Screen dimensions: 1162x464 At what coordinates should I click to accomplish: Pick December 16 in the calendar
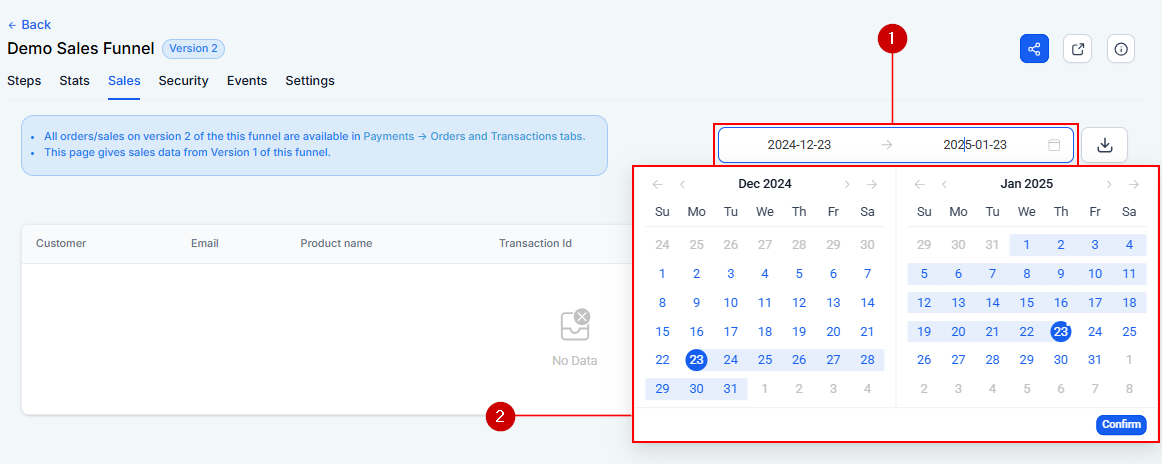[697, 332]
